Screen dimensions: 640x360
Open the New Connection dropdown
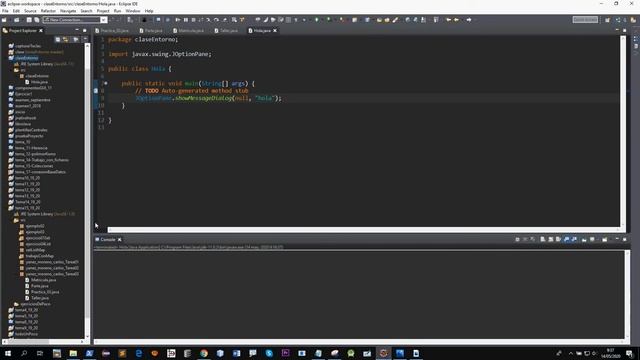click(x=103, y=20)
